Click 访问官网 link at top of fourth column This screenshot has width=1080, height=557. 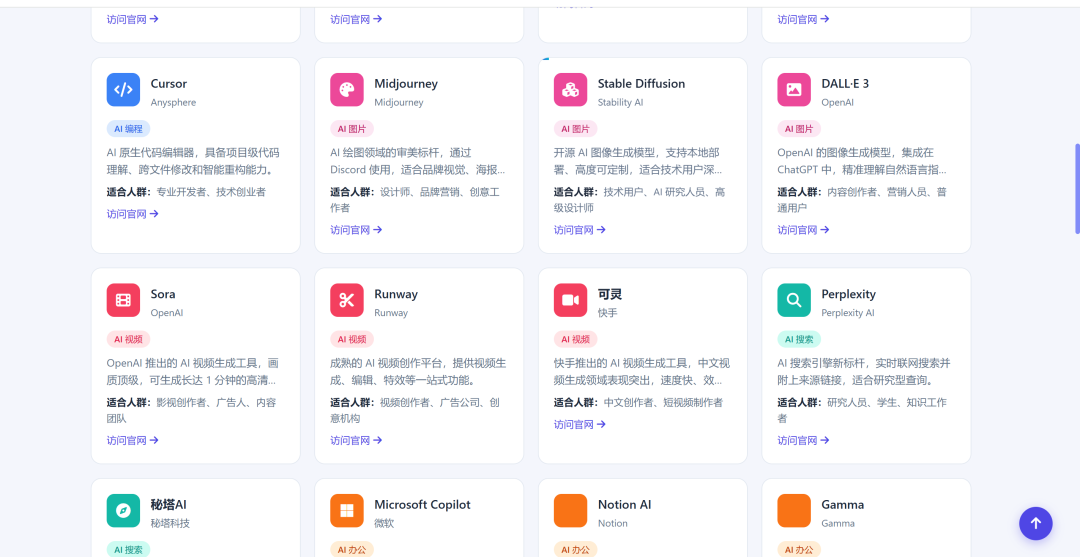[804, 19]
